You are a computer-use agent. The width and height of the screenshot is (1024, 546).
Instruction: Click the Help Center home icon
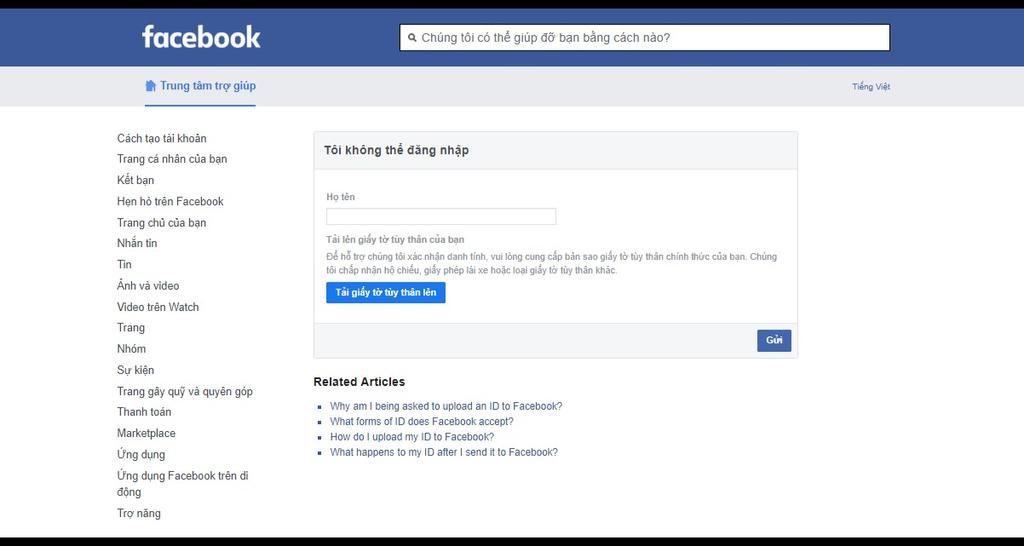tap(150, 86)
